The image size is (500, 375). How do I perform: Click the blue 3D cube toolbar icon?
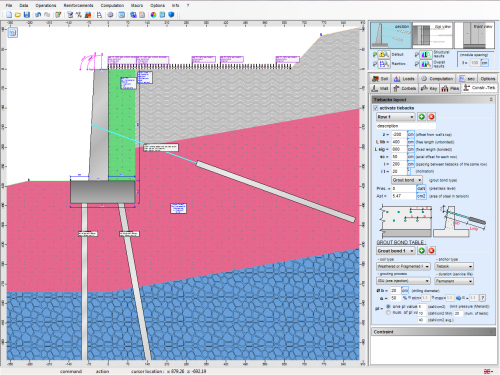pos(171,15)
